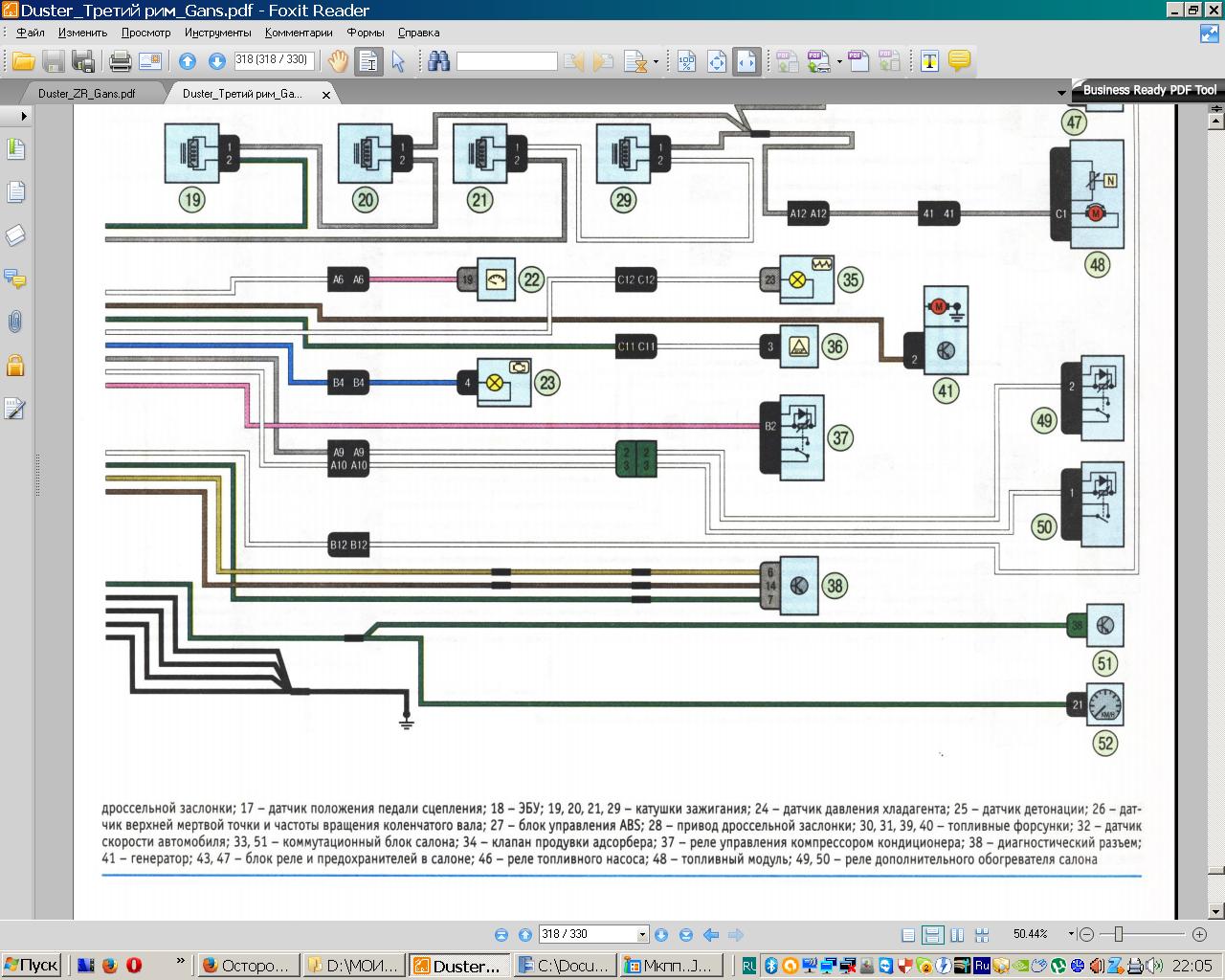Switch to the Duster_ZR_Gans.pdf tab
This screenshot has width=1225, height=980.
(x=86, y=94)
